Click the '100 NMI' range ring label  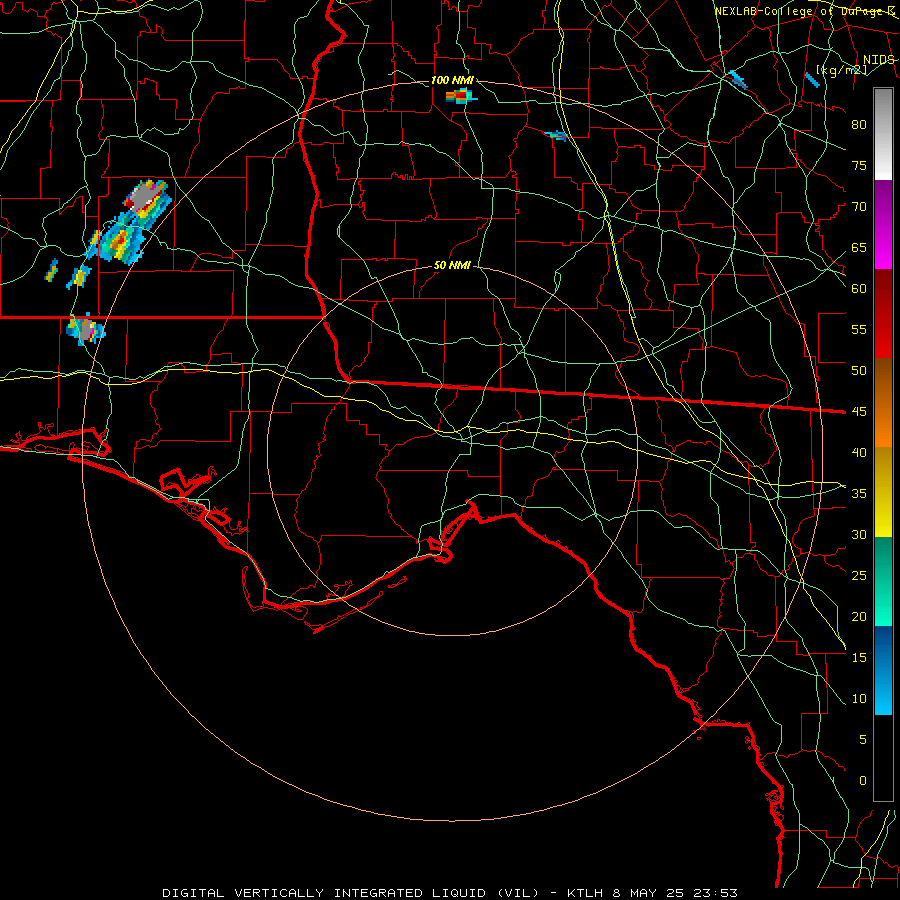[x=452, y=80]
